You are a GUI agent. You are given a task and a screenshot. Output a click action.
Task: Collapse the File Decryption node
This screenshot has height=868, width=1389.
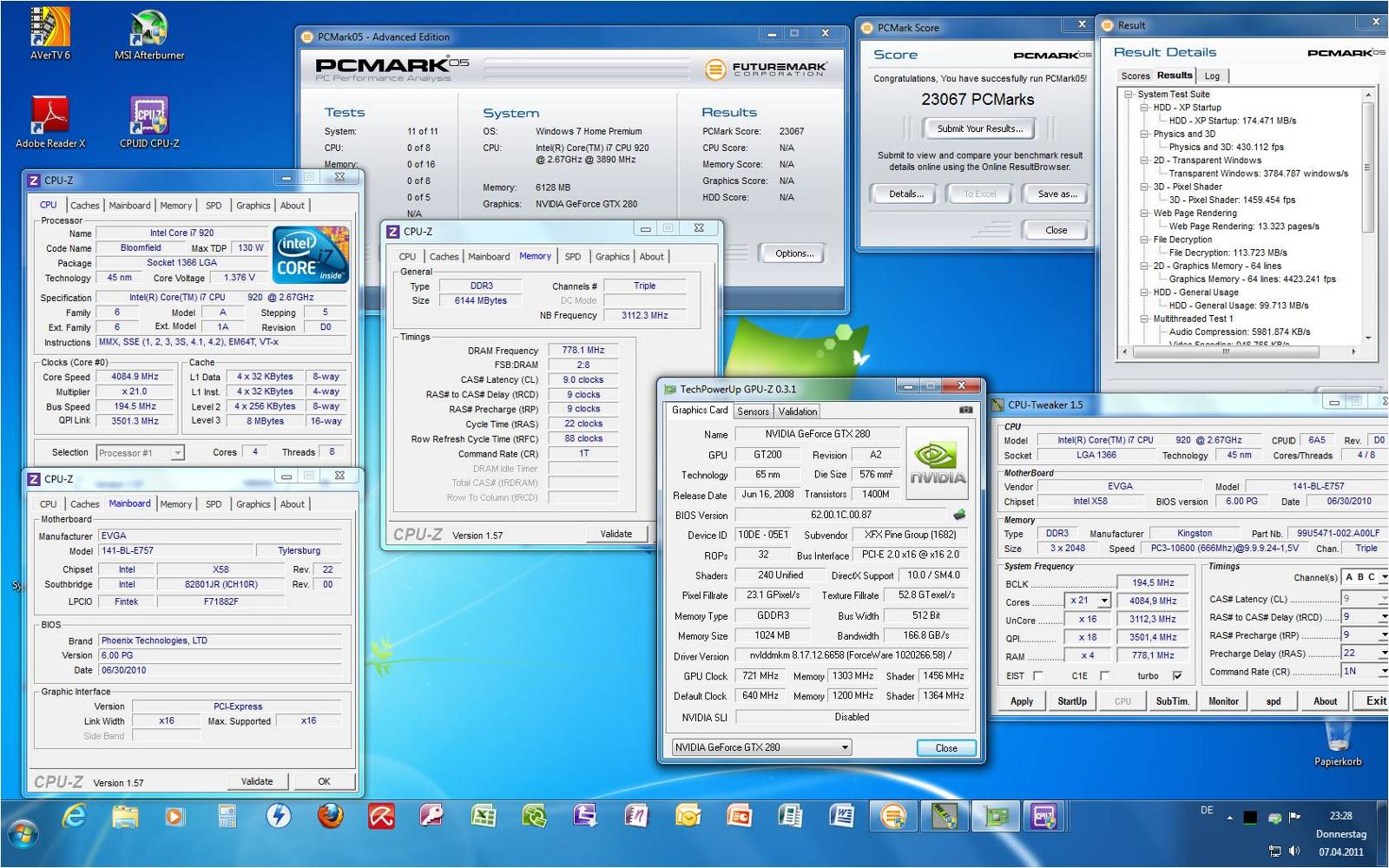(1144, 240)
